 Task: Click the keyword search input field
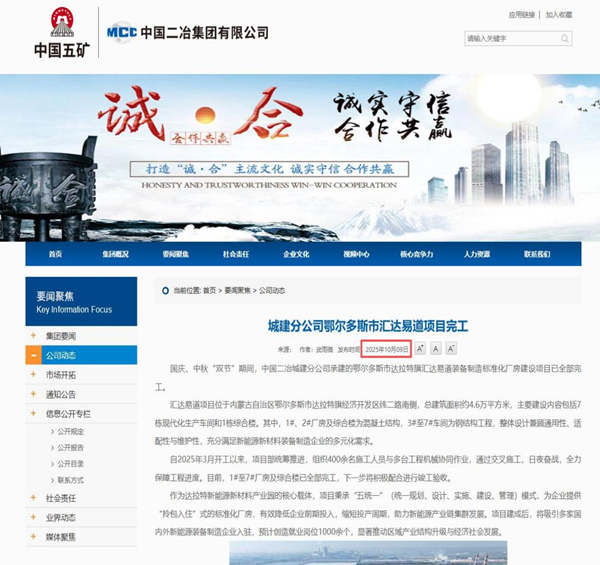[510, 39]
